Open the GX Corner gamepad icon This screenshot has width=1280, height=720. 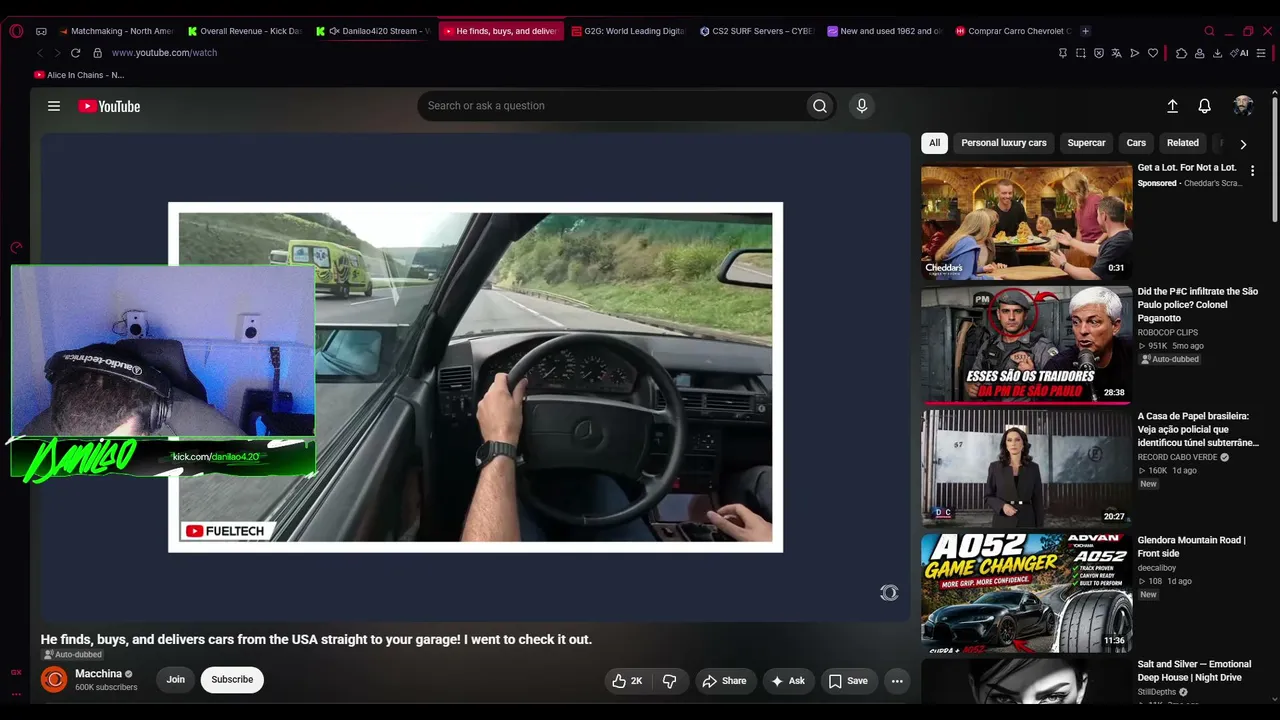(41, 31)
